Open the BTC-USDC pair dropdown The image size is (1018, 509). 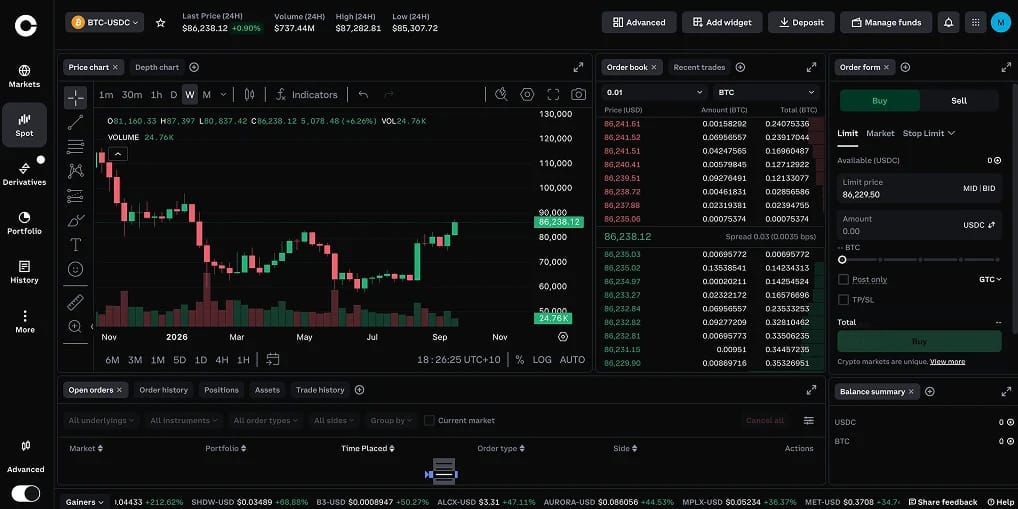(105, 23)
